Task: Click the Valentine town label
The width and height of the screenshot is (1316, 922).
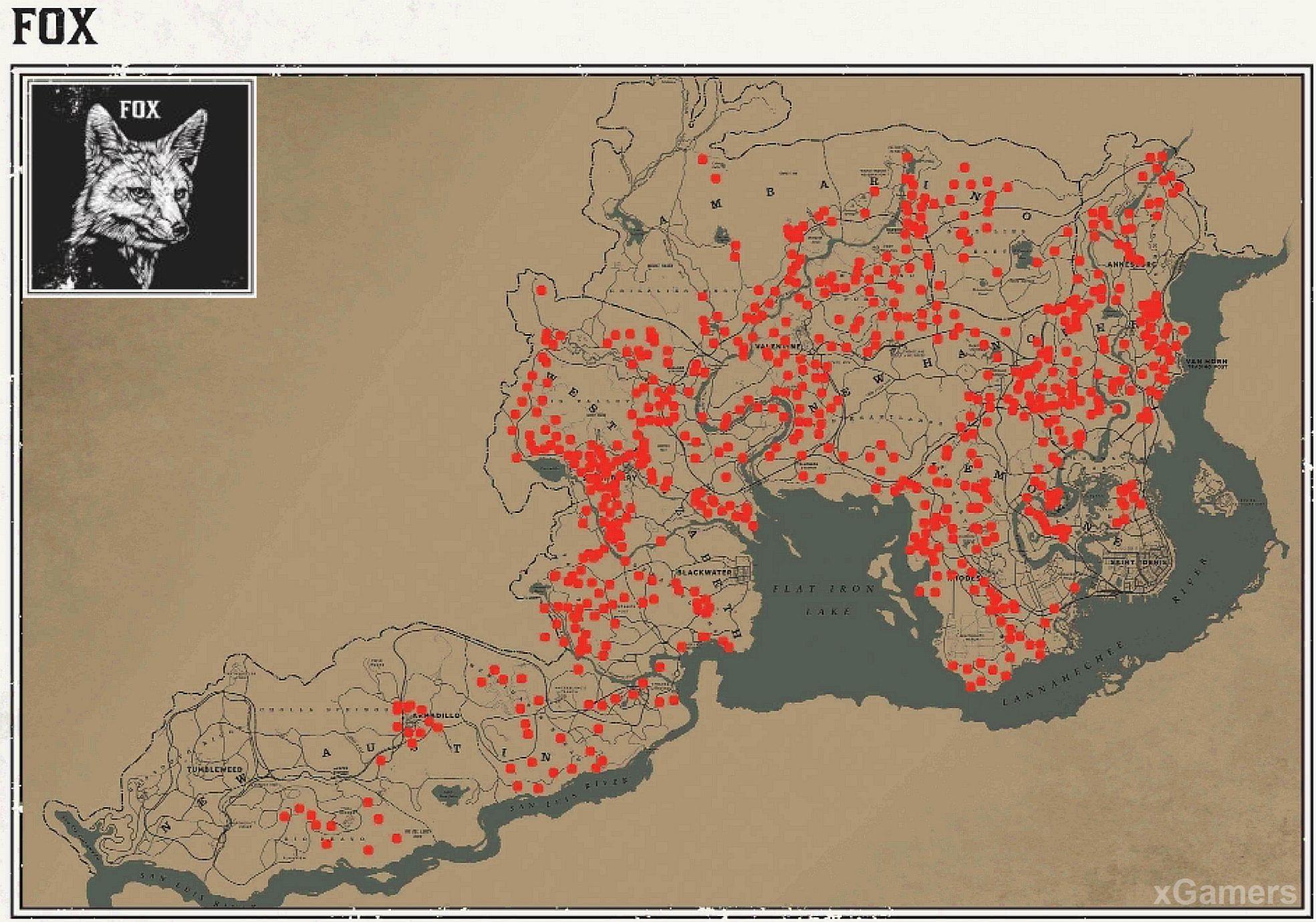Action: point(777,347)
